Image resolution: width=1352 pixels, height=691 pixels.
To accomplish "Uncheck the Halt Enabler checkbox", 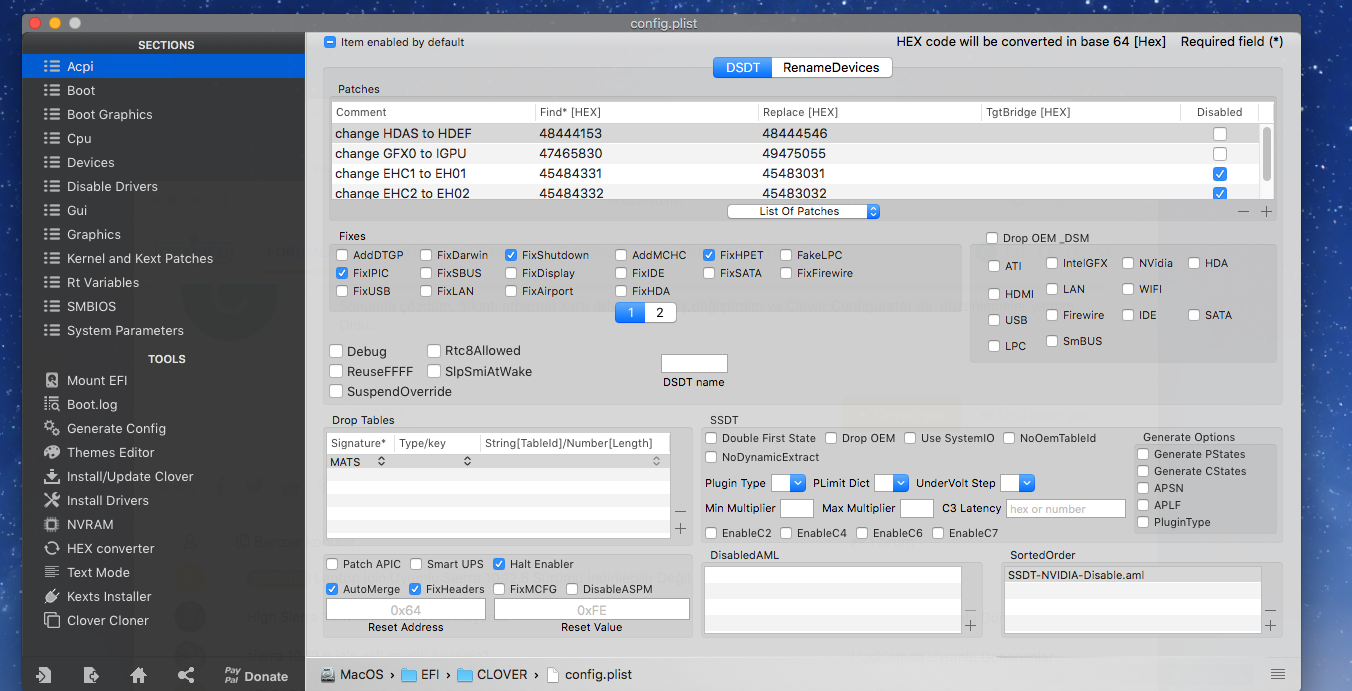I will (x=500, y=564).
